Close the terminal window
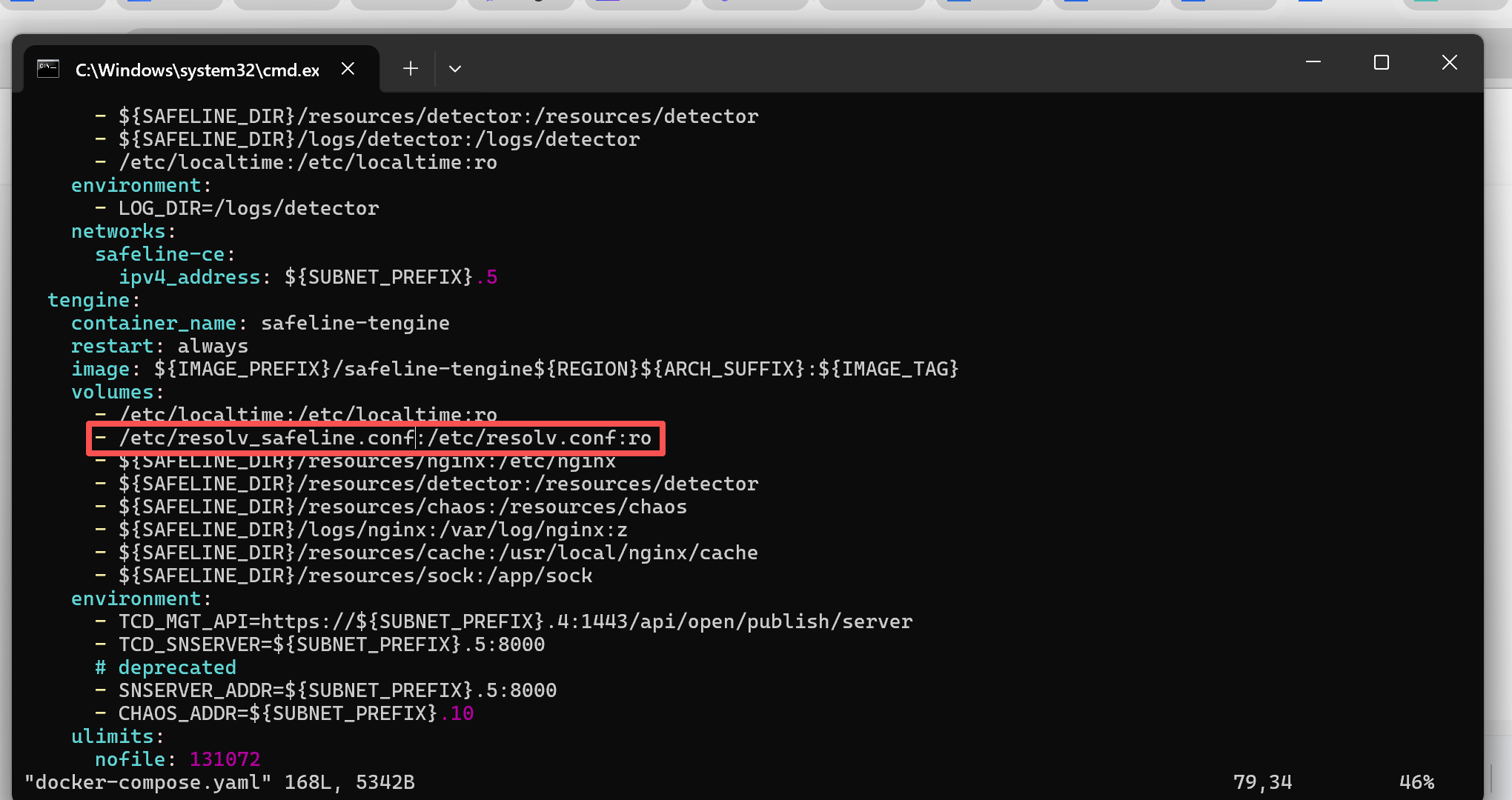The width and height of the screenshot is (1512, 800). pyautogui.click(x=1450, y=63)
